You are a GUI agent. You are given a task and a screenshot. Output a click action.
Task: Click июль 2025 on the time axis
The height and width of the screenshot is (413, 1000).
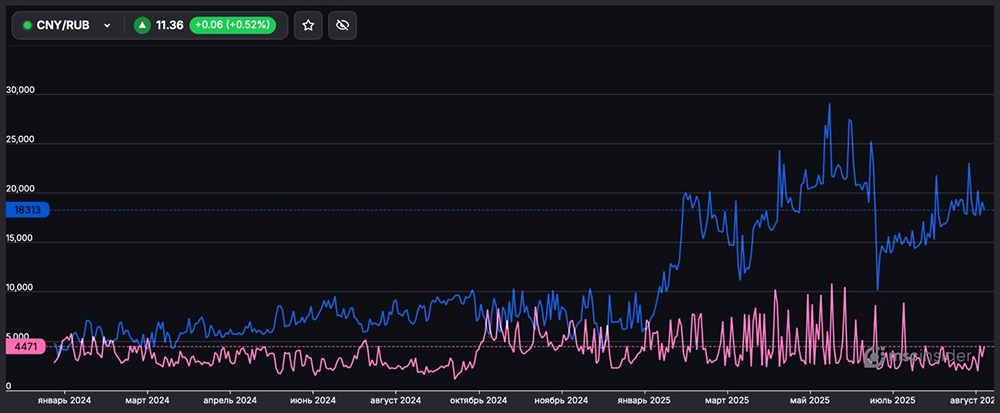[x=892, y=400]
